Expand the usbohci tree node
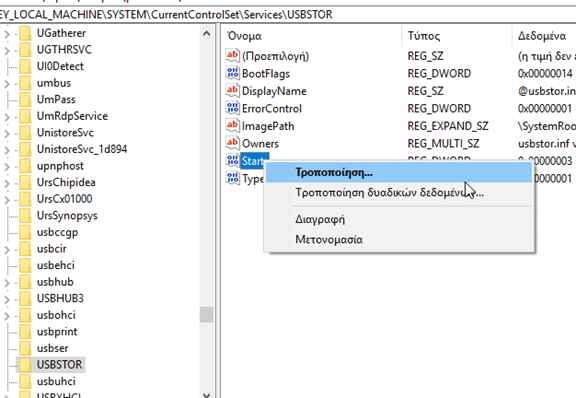This screenshot has height=398, width=576. coord(7,316)
